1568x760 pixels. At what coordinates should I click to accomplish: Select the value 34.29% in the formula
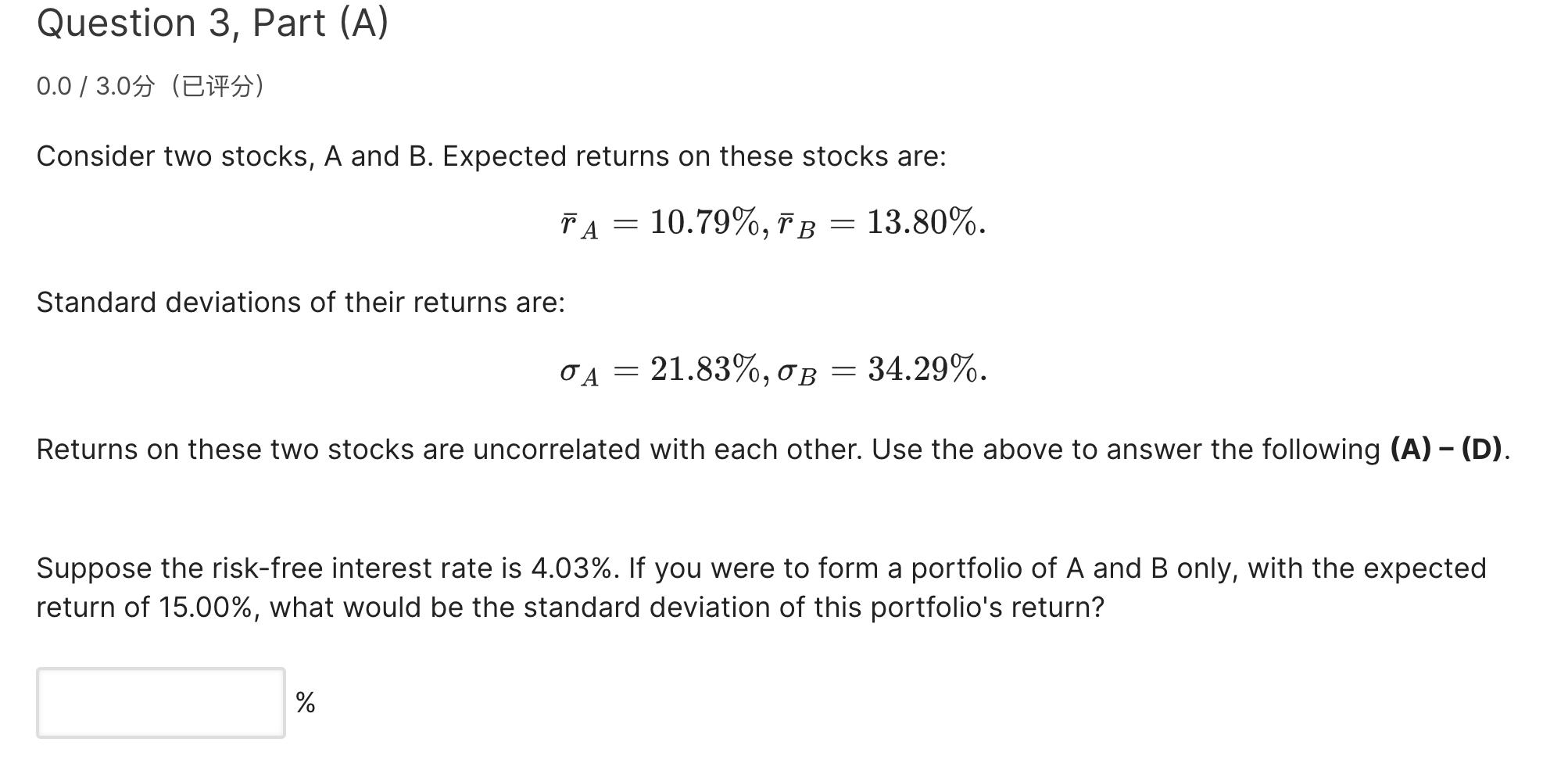924,371
